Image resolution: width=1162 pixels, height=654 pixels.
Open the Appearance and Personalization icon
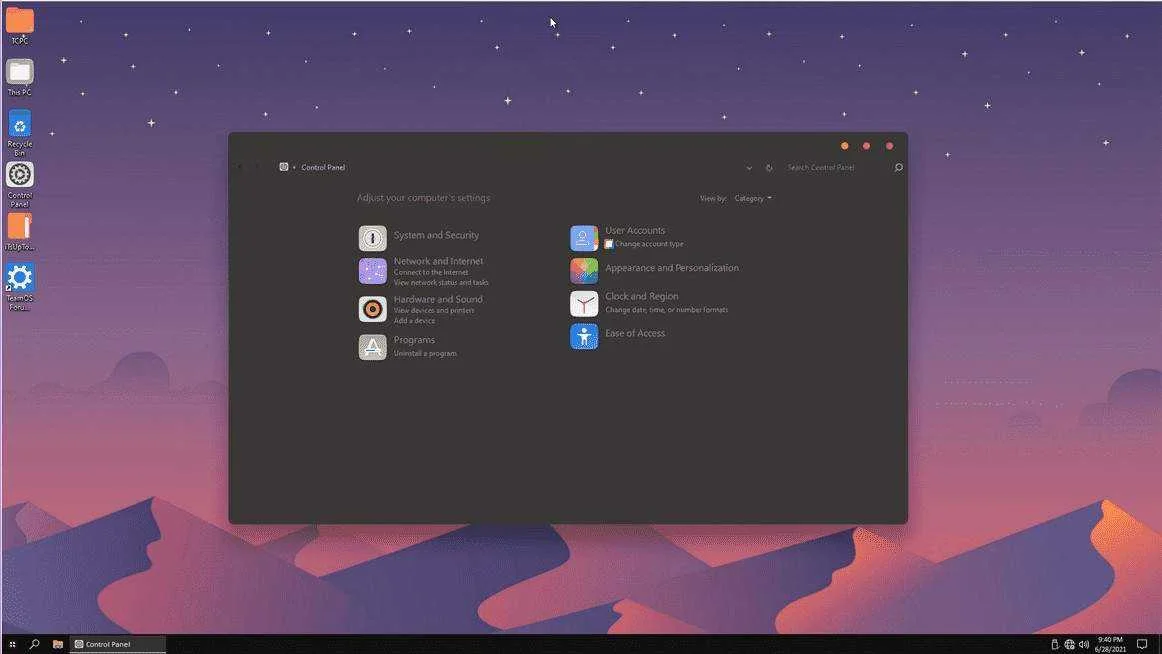[584, 271]
